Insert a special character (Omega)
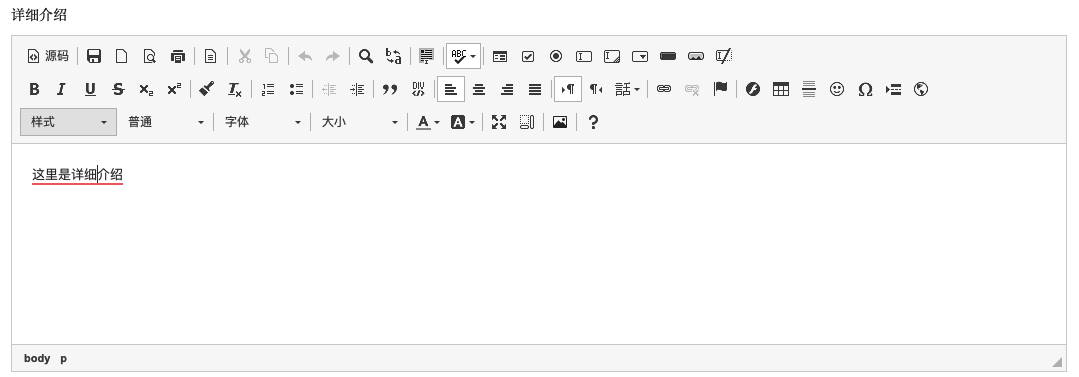Viewport: 1079px width, 377px height. pos(865,89)
